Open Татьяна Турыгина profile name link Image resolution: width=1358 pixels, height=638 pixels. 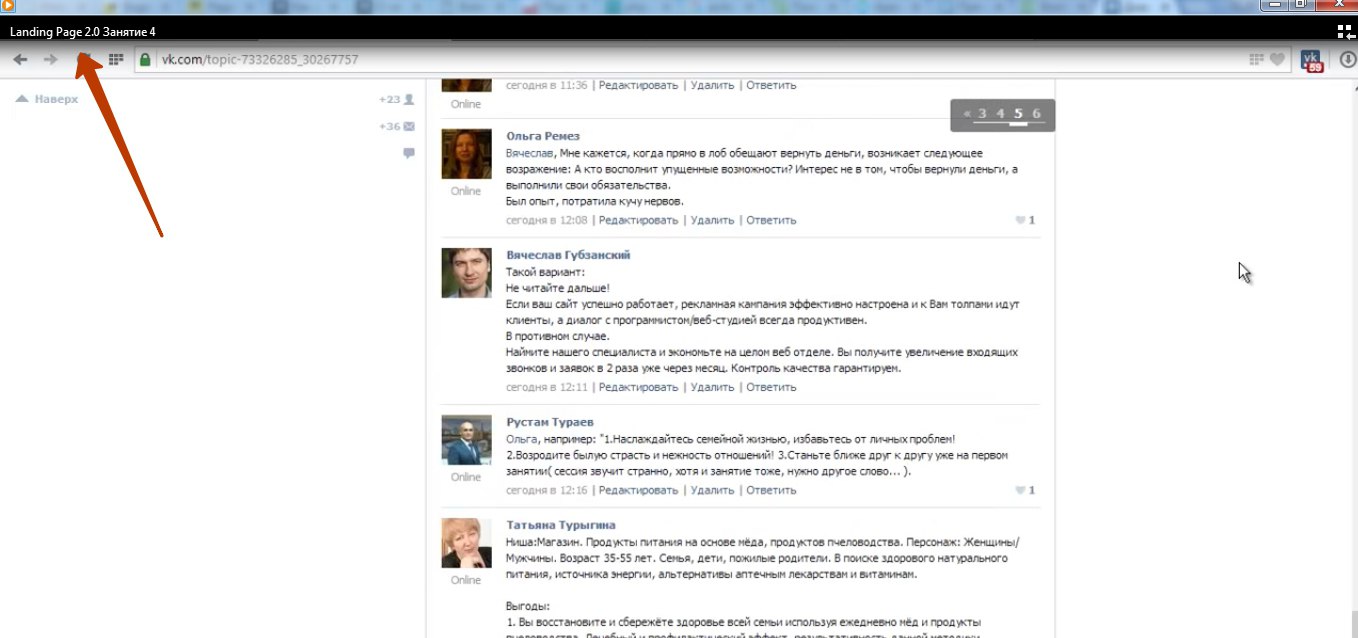pos(561,525)
